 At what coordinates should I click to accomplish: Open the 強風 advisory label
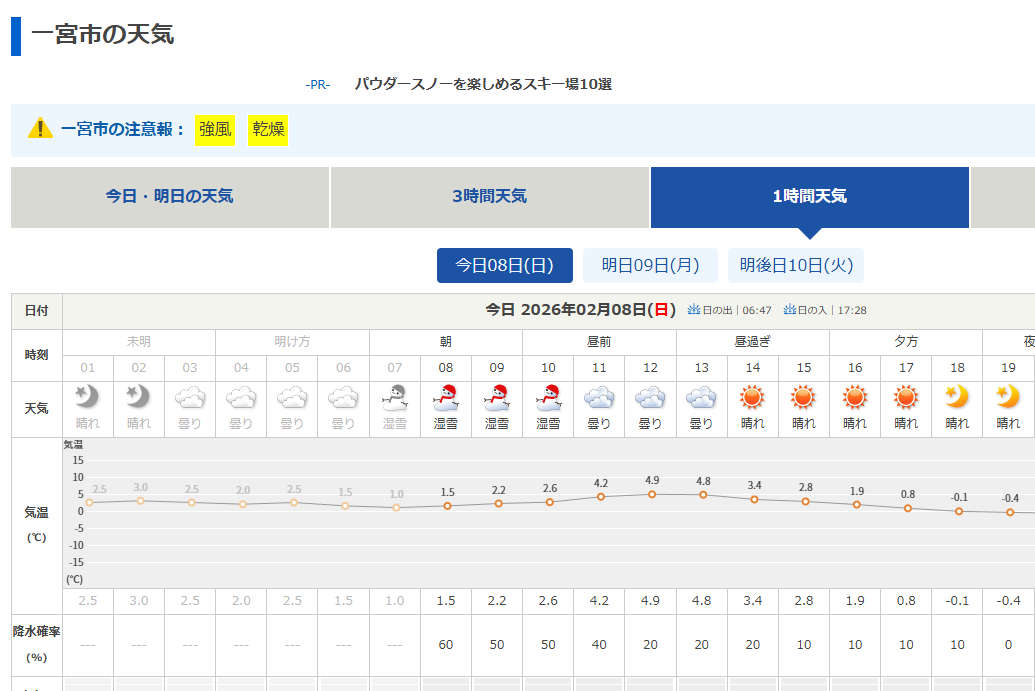click(x=215, y=129)
